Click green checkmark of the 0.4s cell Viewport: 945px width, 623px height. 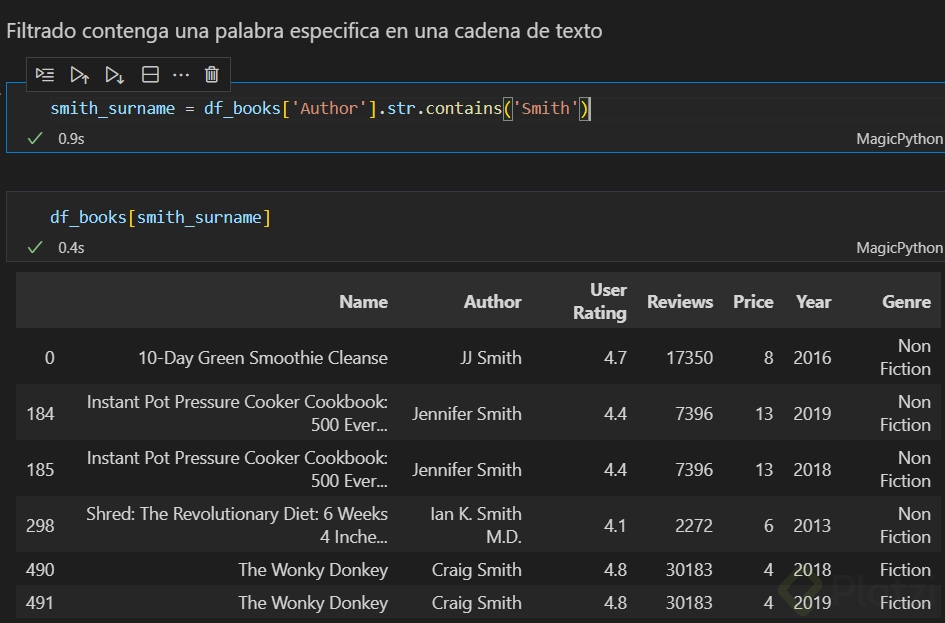[35, 247]
